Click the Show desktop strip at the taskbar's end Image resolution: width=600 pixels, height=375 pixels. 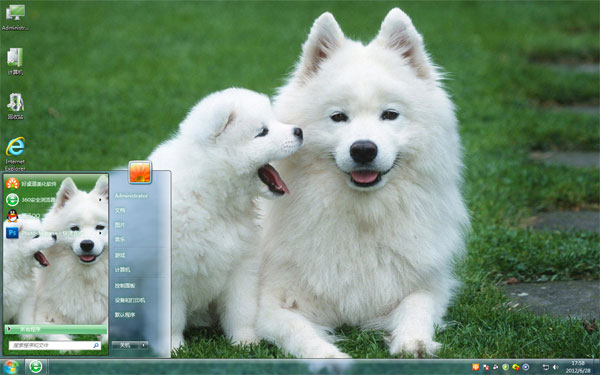(x=597, y=367)
